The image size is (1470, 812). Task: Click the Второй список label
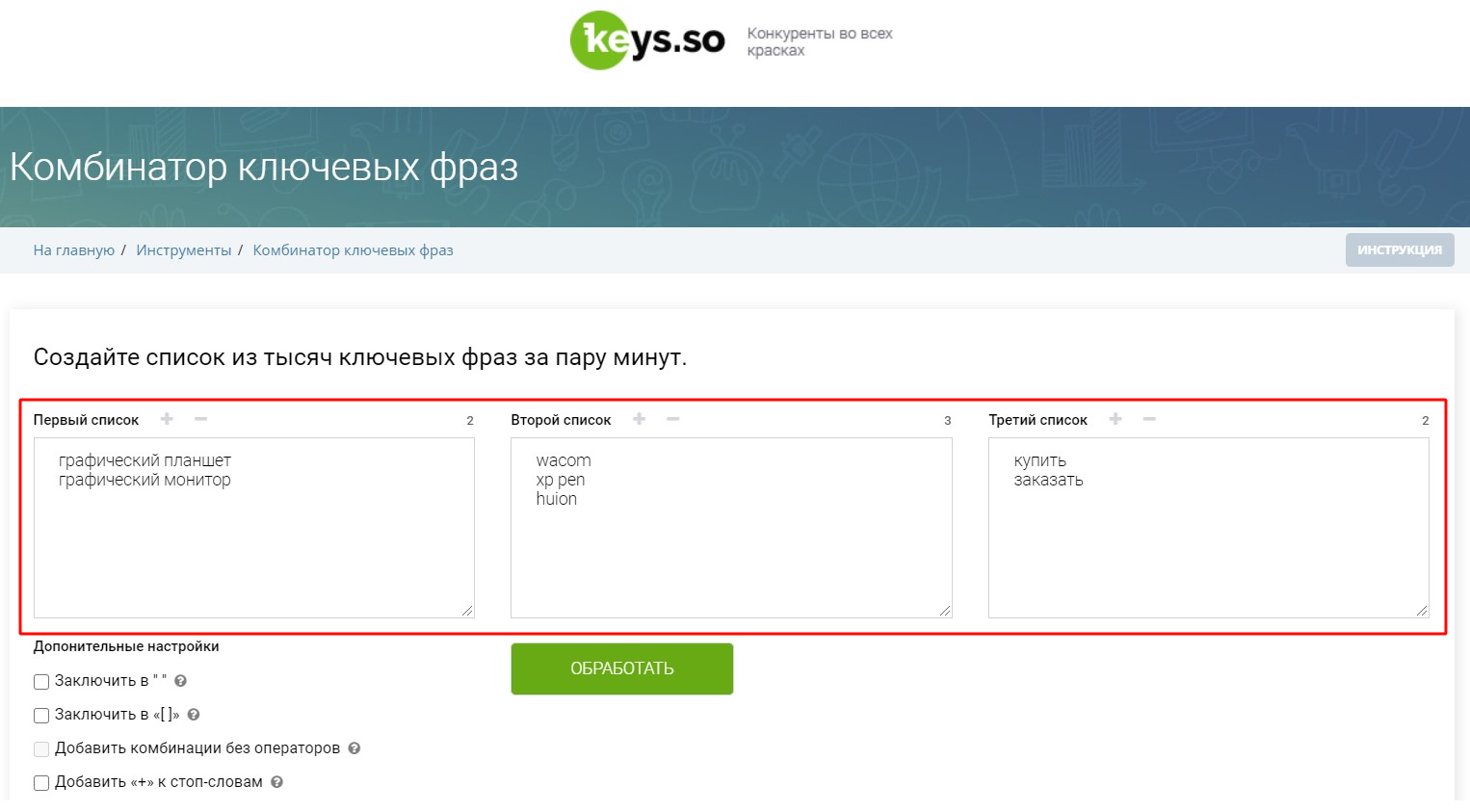(x=561, y=420)
